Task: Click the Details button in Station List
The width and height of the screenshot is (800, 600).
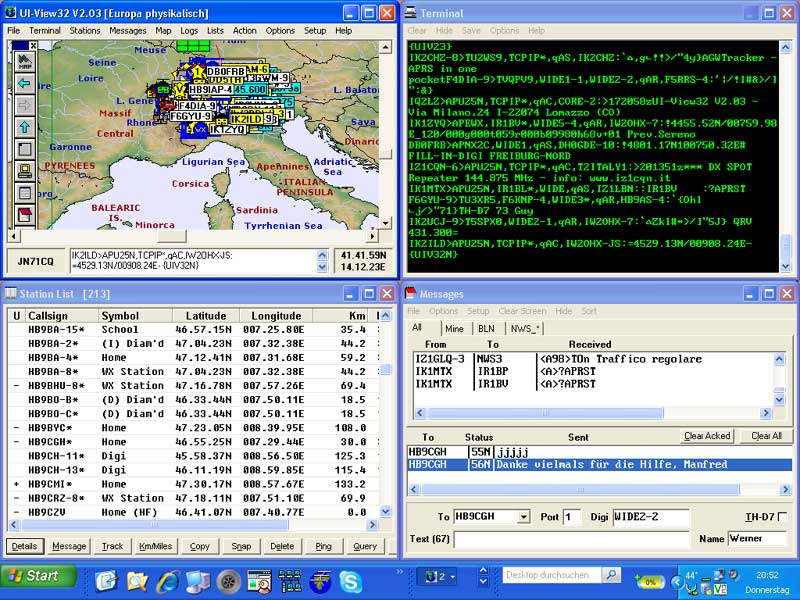Action: click(24, 546)
